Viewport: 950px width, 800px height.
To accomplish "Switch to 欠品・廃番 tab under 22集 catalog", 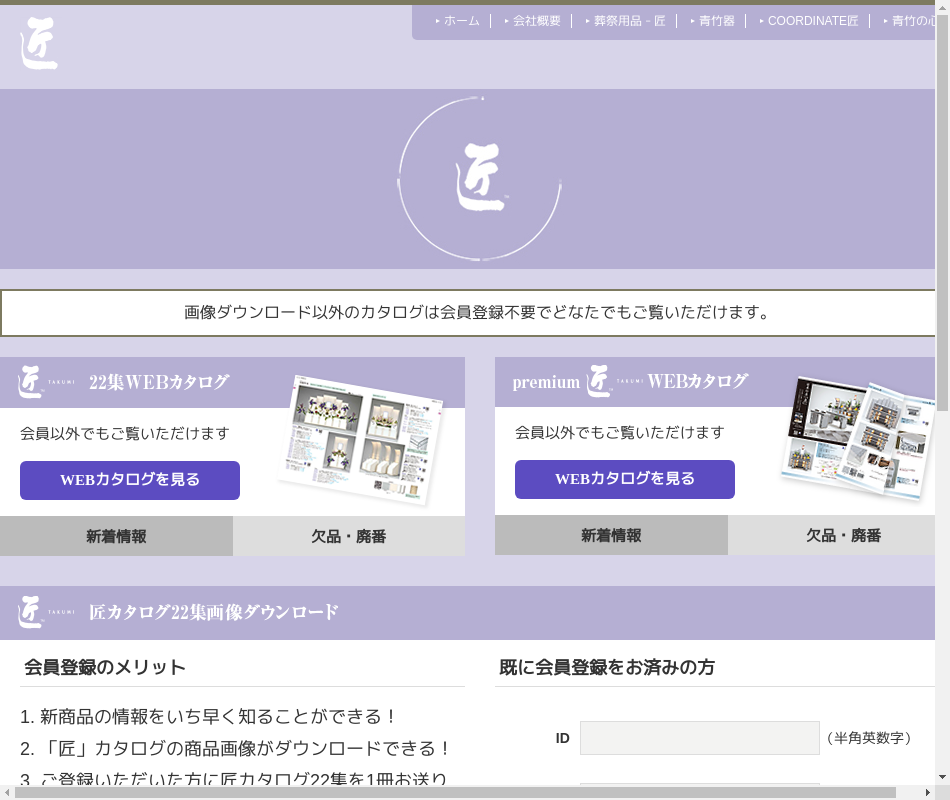I will click(x=348, y=536).
